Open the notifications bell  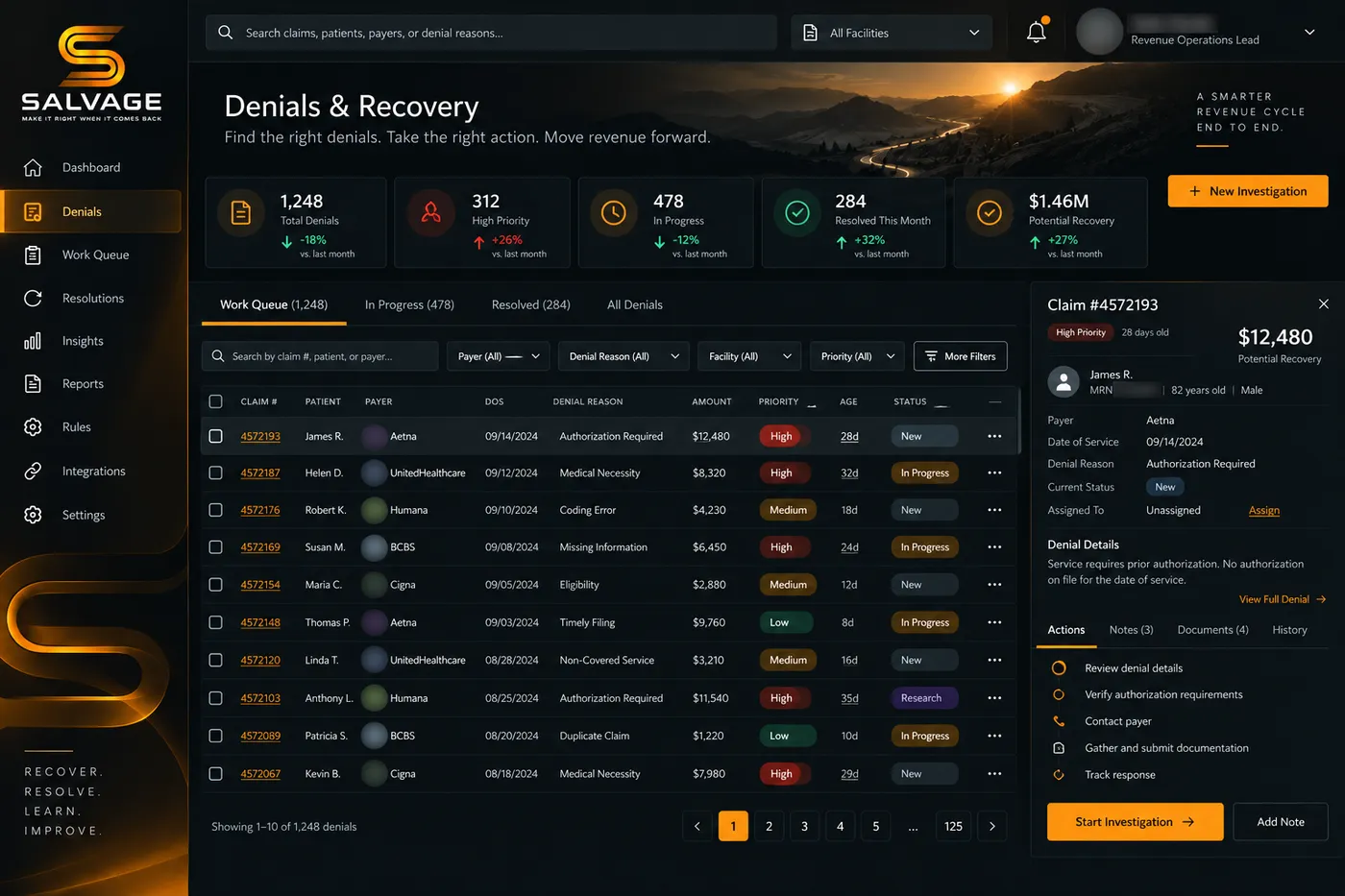(1037, 32)
